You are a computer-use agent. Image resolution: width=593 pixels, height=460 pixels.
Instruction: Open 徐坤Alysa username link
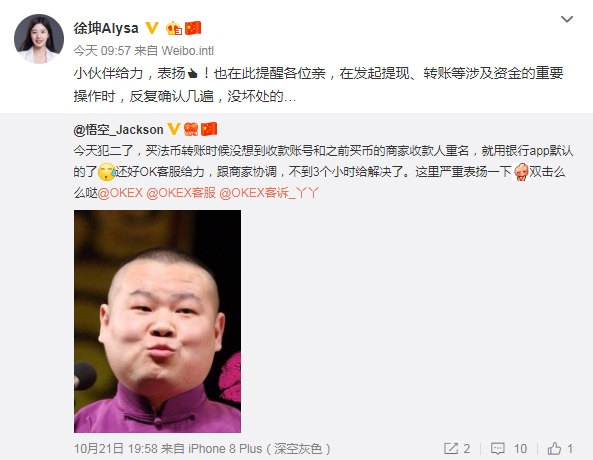point(106,28)
